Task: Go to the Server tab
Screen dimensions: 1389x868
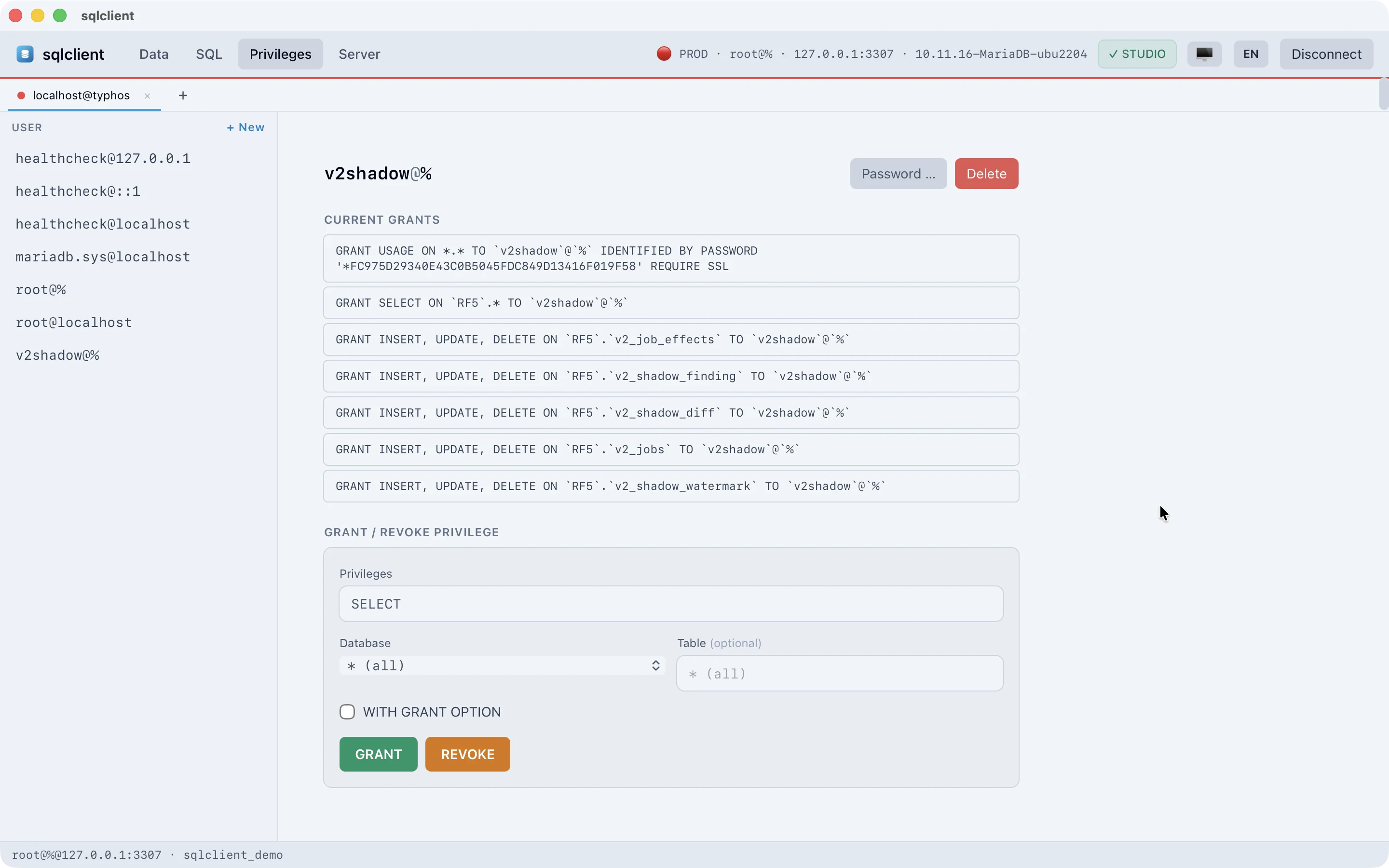Action: pos(359,54)
